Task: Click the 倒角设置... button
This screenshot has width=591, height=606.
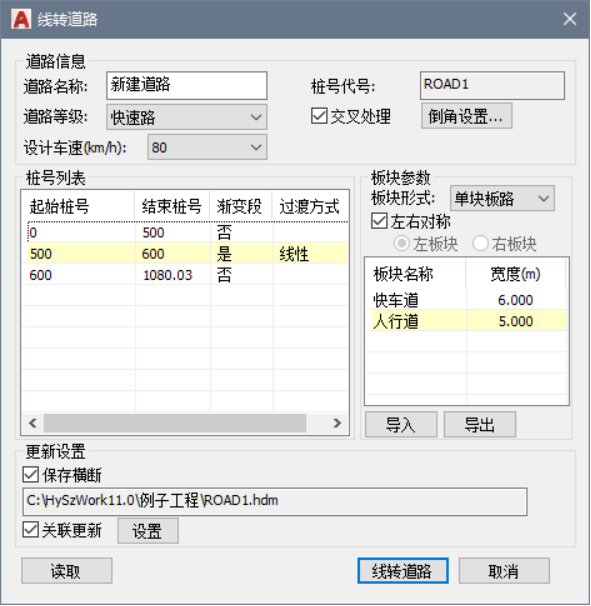Action: pyautogui.click(x=467, y=116)
